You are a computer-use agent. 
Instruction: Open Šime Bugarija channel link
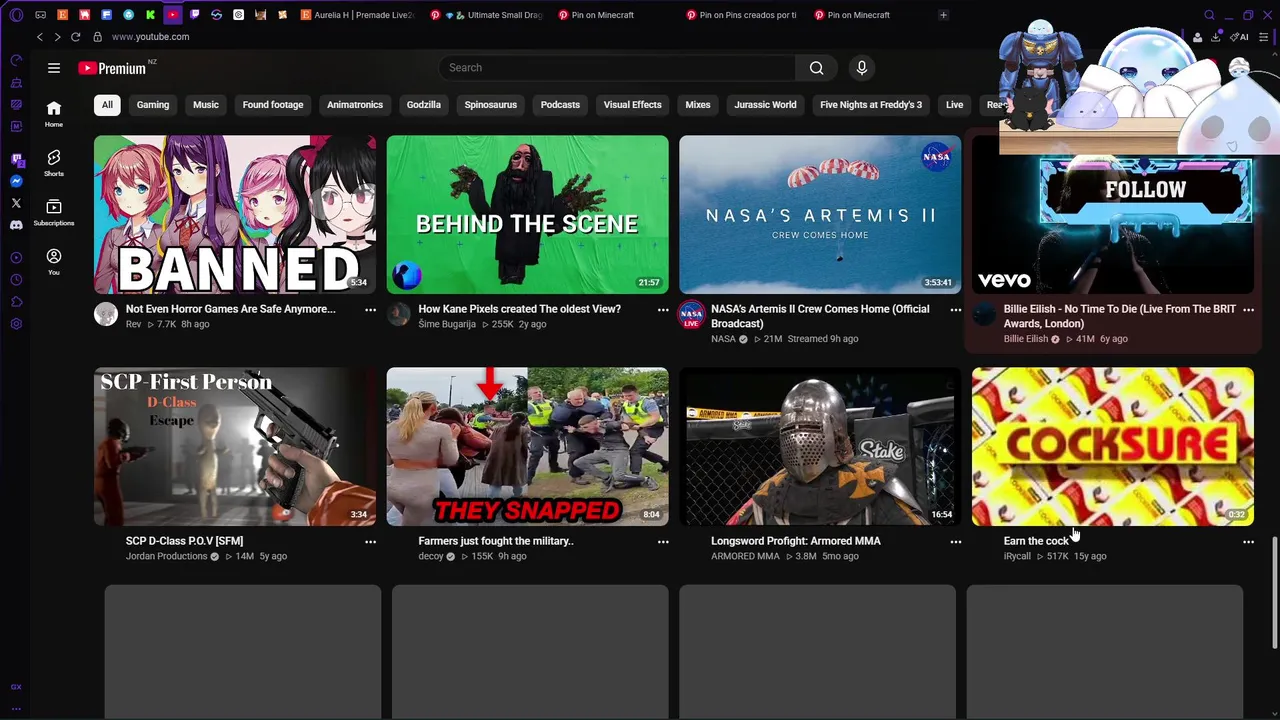(447, 324)
